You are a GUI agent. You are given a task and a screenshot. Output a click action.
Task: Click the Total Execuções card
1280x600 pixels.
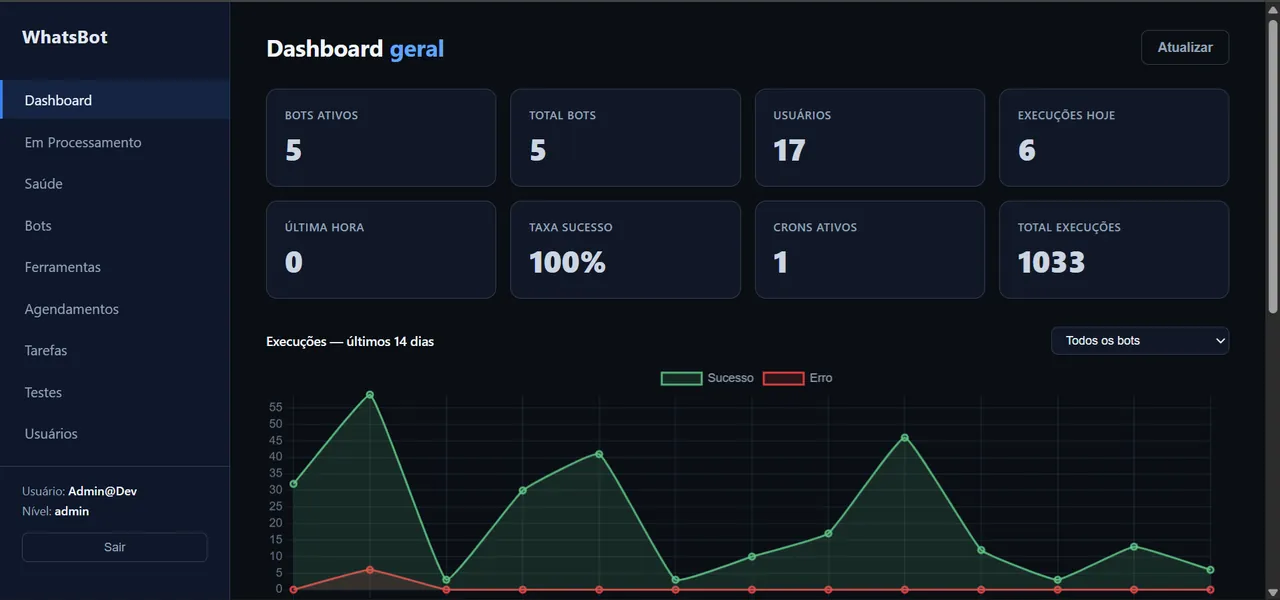coord(1114,250)
